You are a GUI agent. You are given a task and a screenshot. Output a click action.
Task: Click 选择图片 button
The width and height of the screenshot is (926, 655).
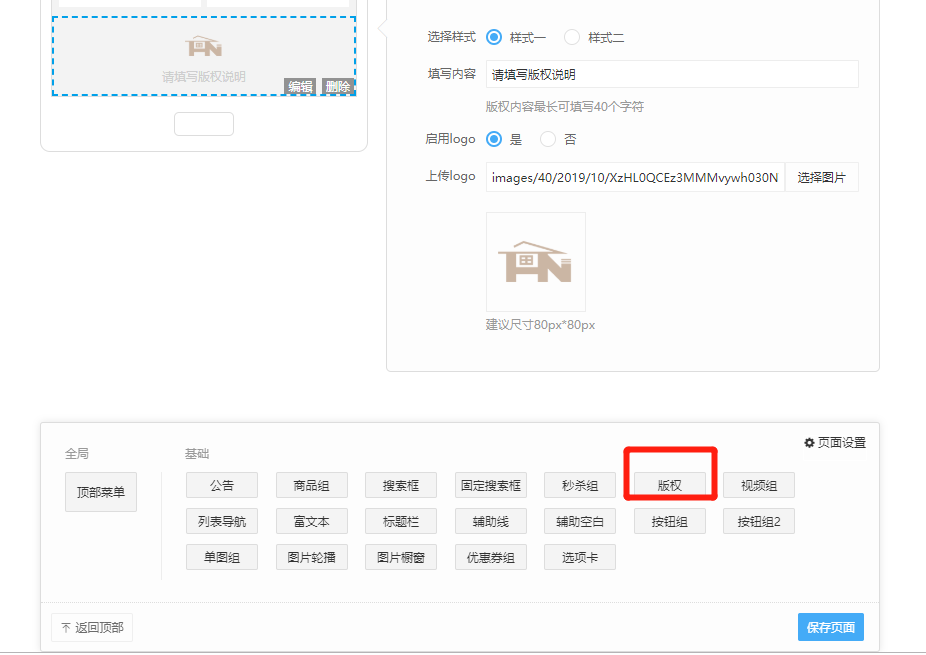tap(821, 177)
